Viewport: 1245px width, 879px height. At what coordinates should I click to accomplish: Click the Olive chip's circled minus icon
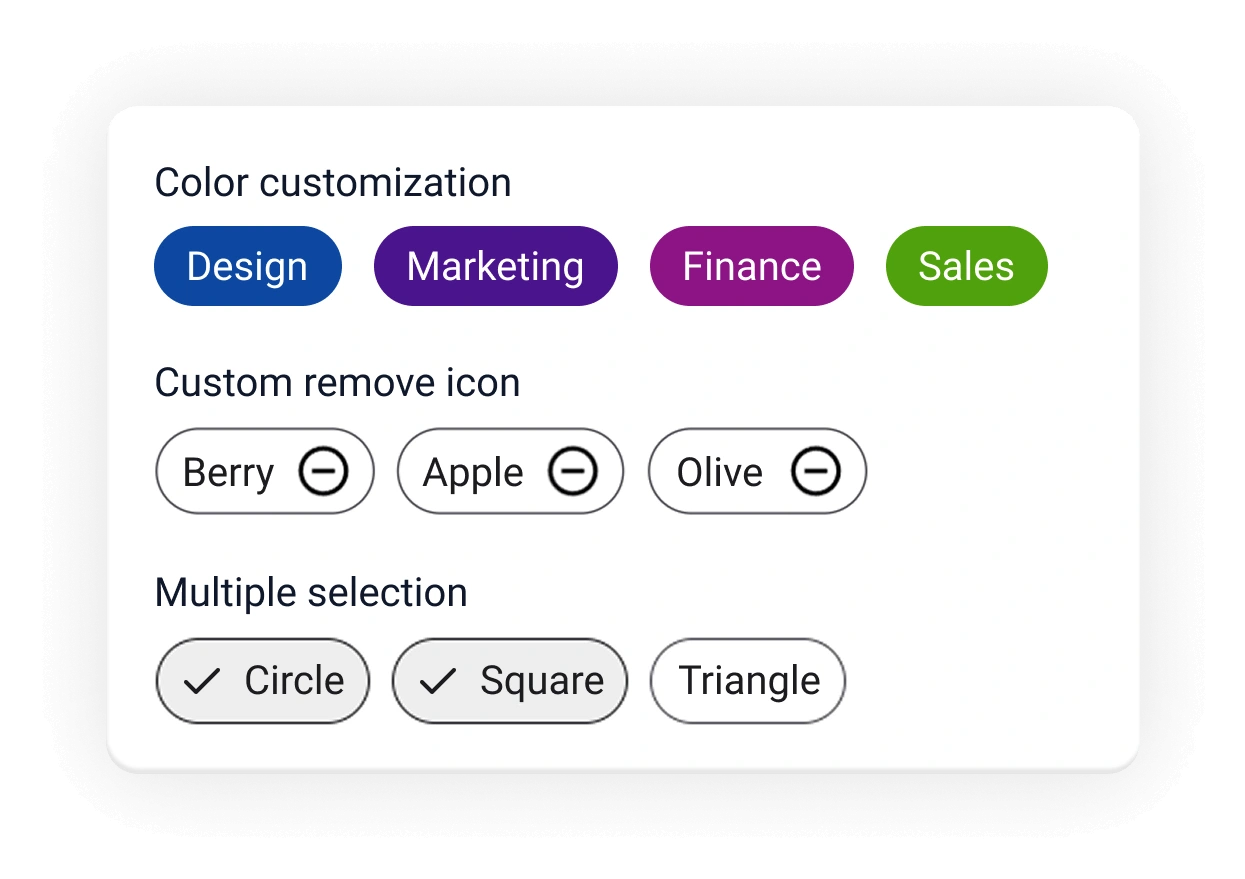point(816,472)
